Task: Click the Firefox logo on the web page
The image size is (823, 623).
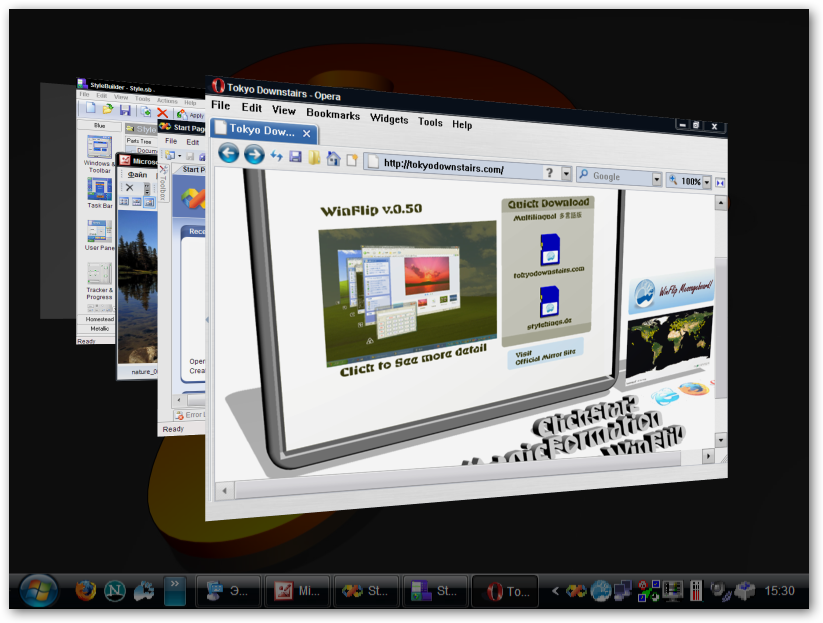Action: [x=693, y=389]
